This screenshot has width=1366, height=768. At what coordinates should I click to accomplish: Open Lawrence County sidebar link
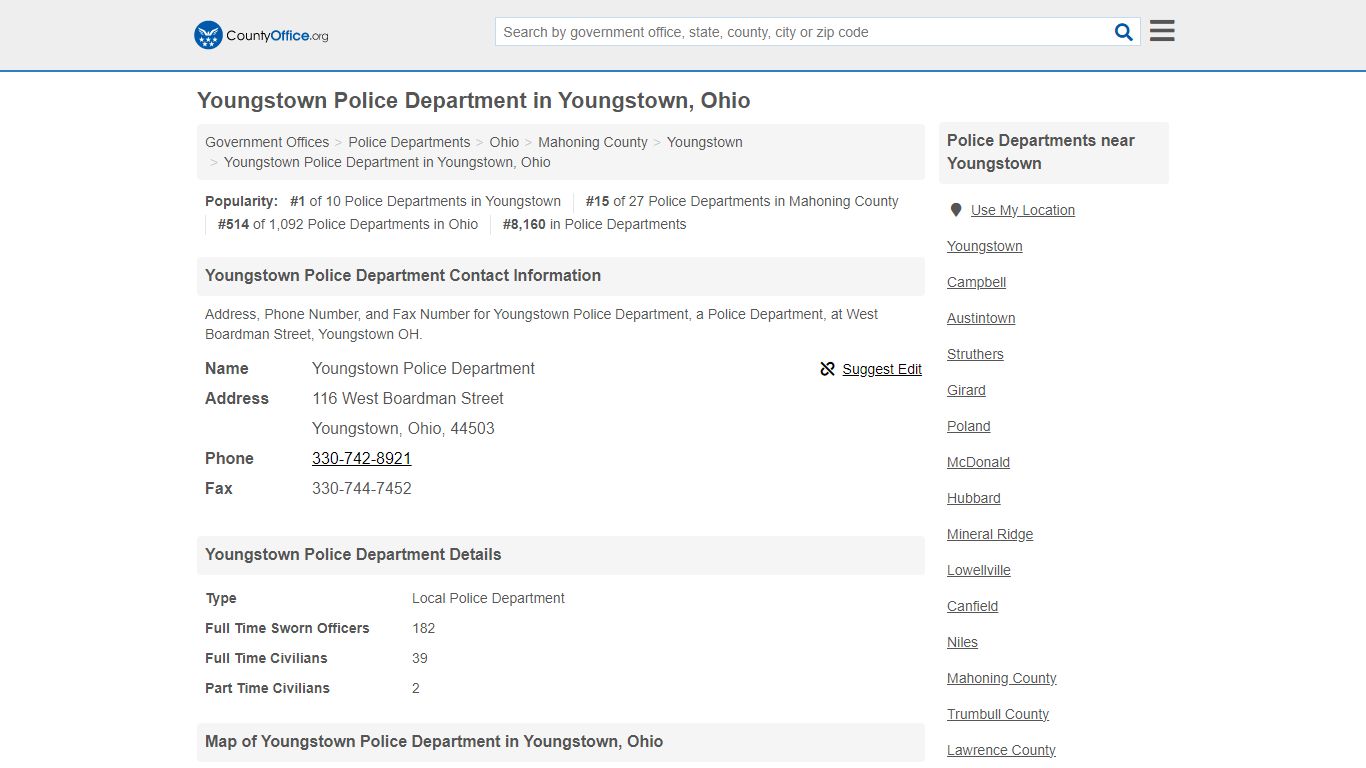[1001, 750]
